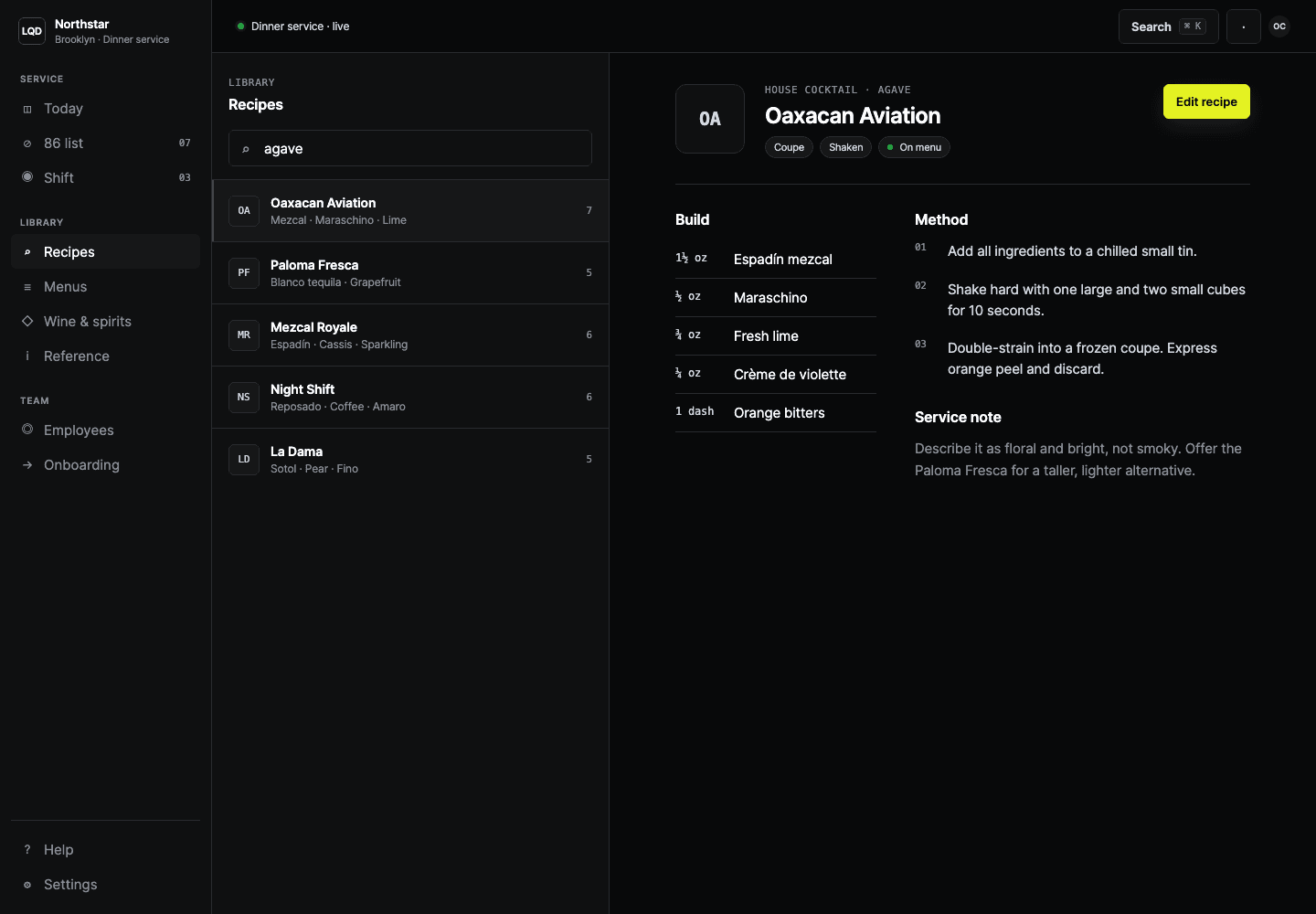Click the Shaken tag
This screenshot has width=1316, height=914.
(x=845, y=147)
